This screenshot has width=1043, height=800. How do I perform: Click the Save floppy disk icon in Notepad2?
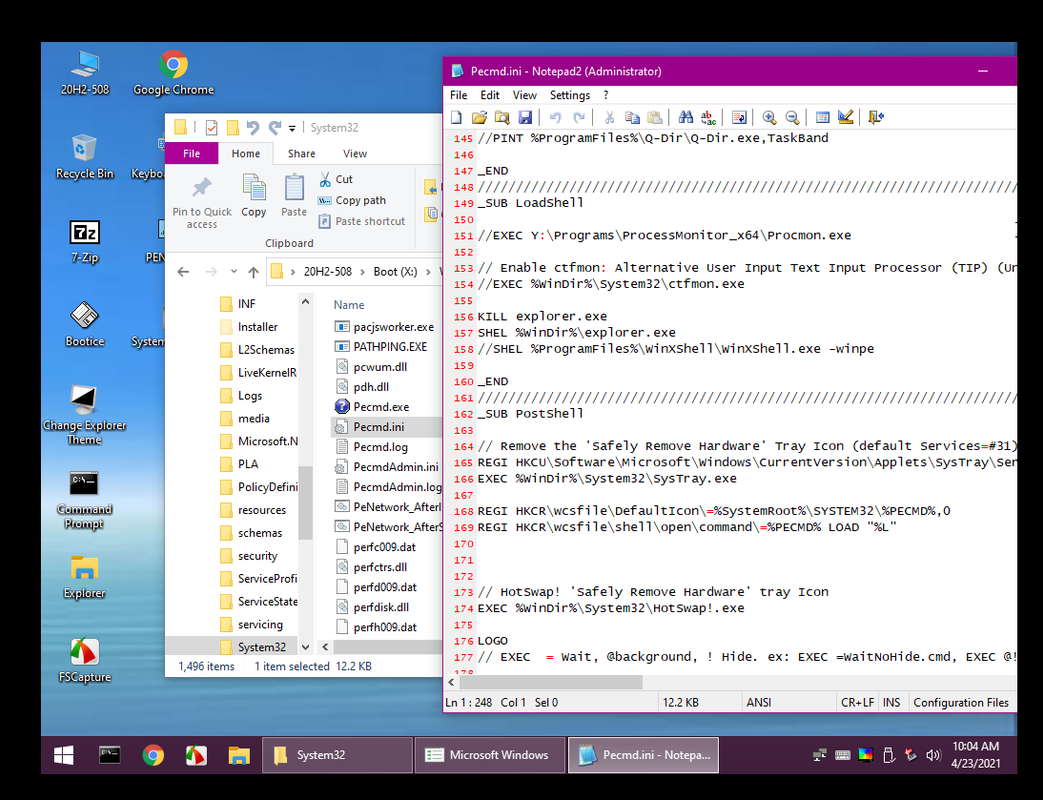[x=525, y=118]
